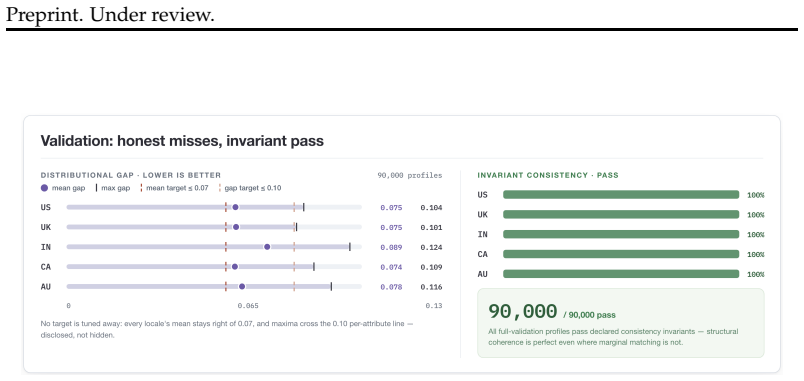Click the IN max value 0.124
The height and width of the screenshot is (381, 804).
(x=431, y=247)
